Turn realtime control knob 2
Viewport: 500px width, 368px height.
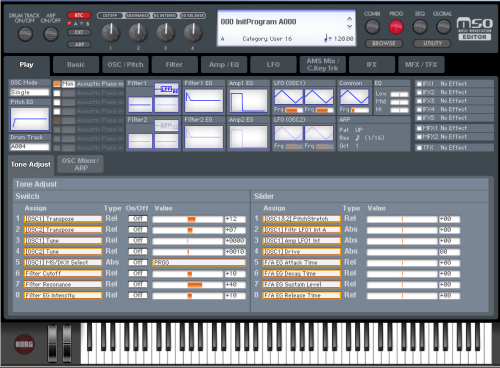point(138,33)
